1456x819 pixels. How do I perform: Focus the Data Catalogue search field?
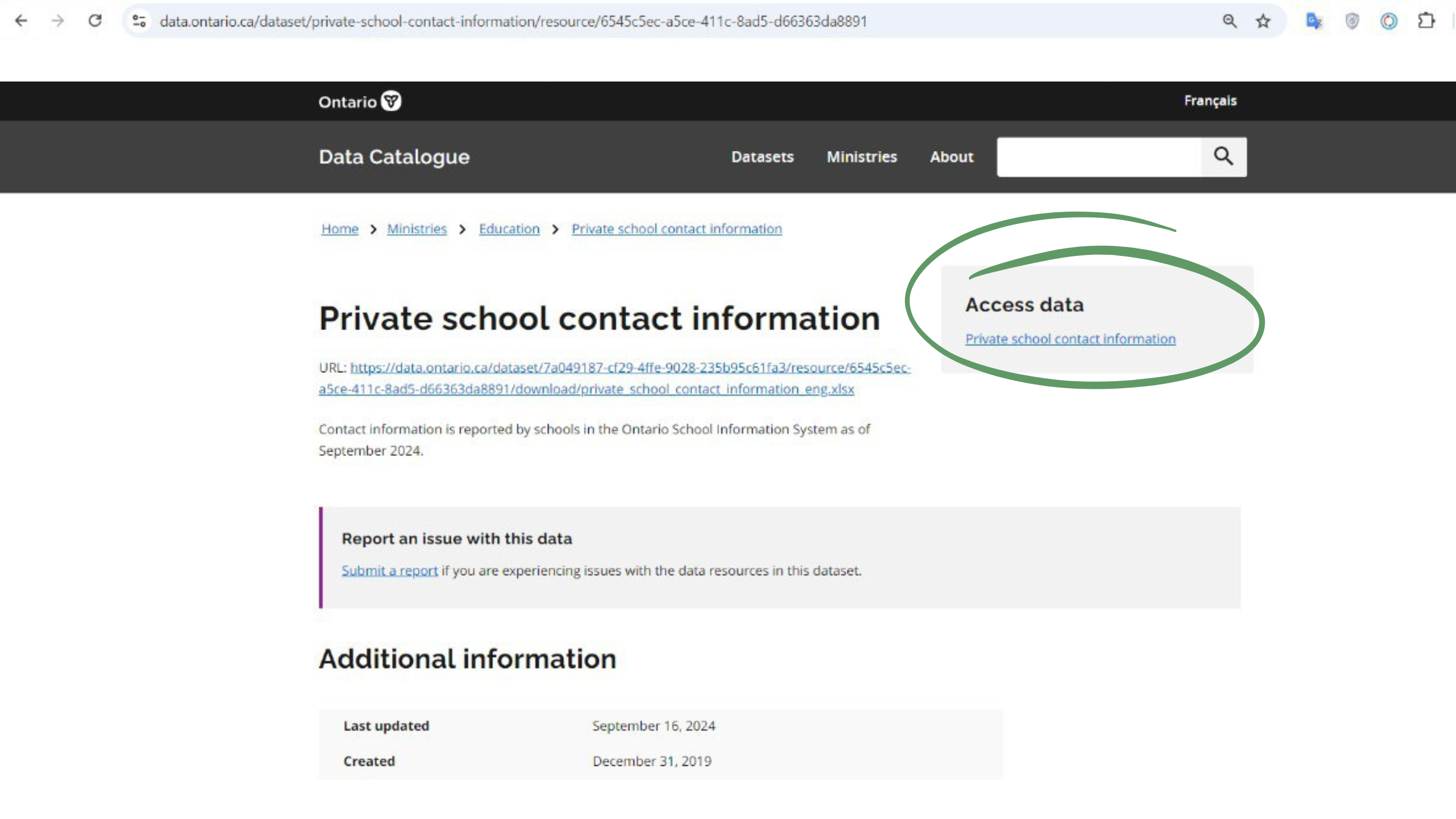pyautogui.click(x=1098, y=157)
